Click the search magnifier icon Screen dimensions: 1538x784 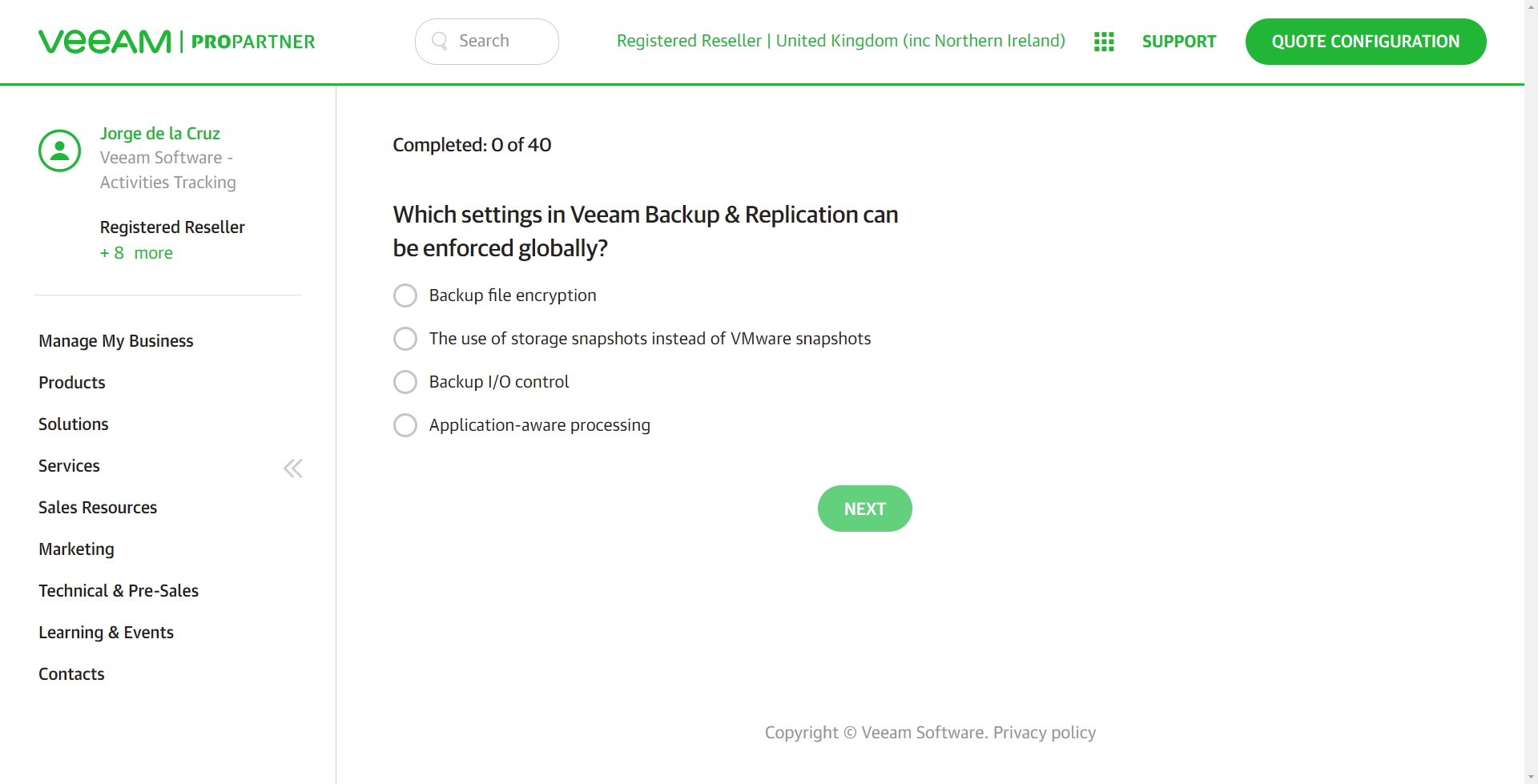click(x=439, y=41)
